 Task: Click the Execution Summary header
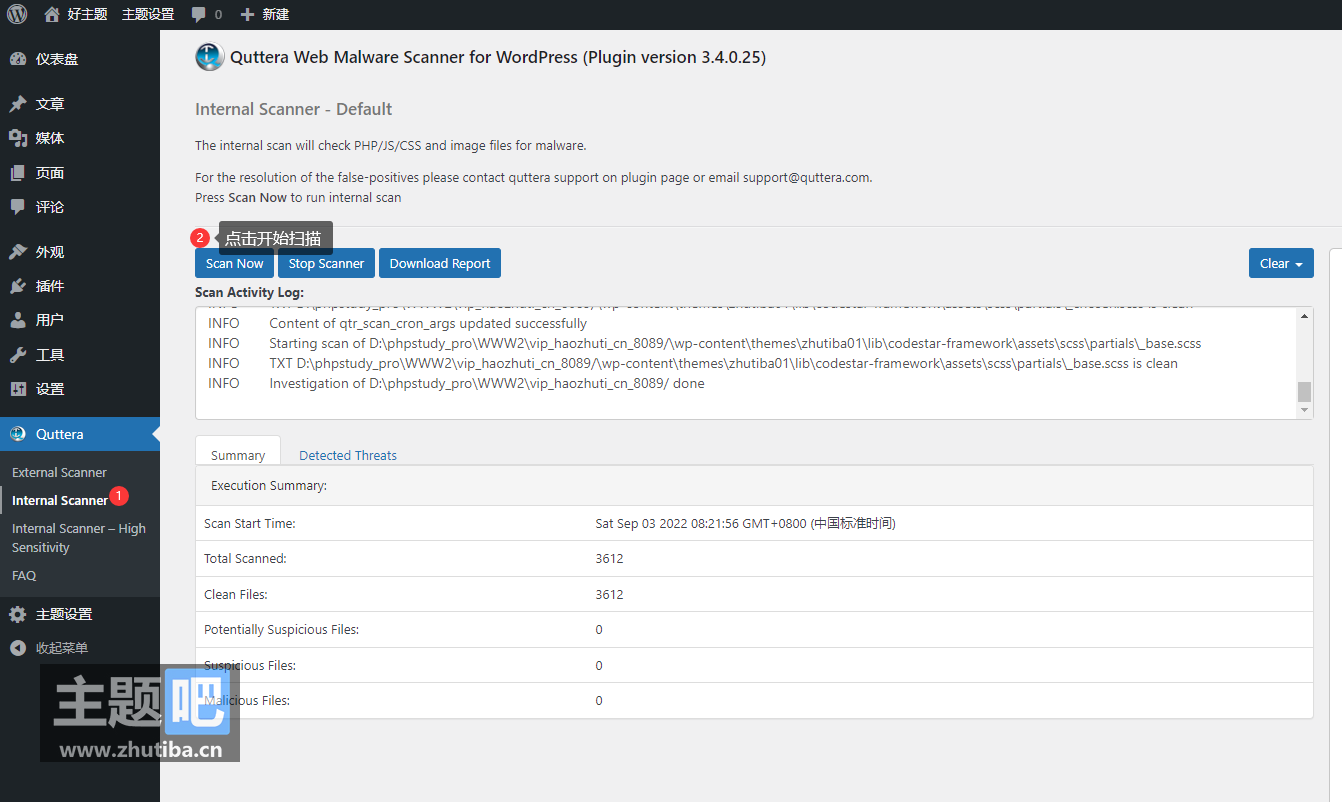tap(269, 485)
